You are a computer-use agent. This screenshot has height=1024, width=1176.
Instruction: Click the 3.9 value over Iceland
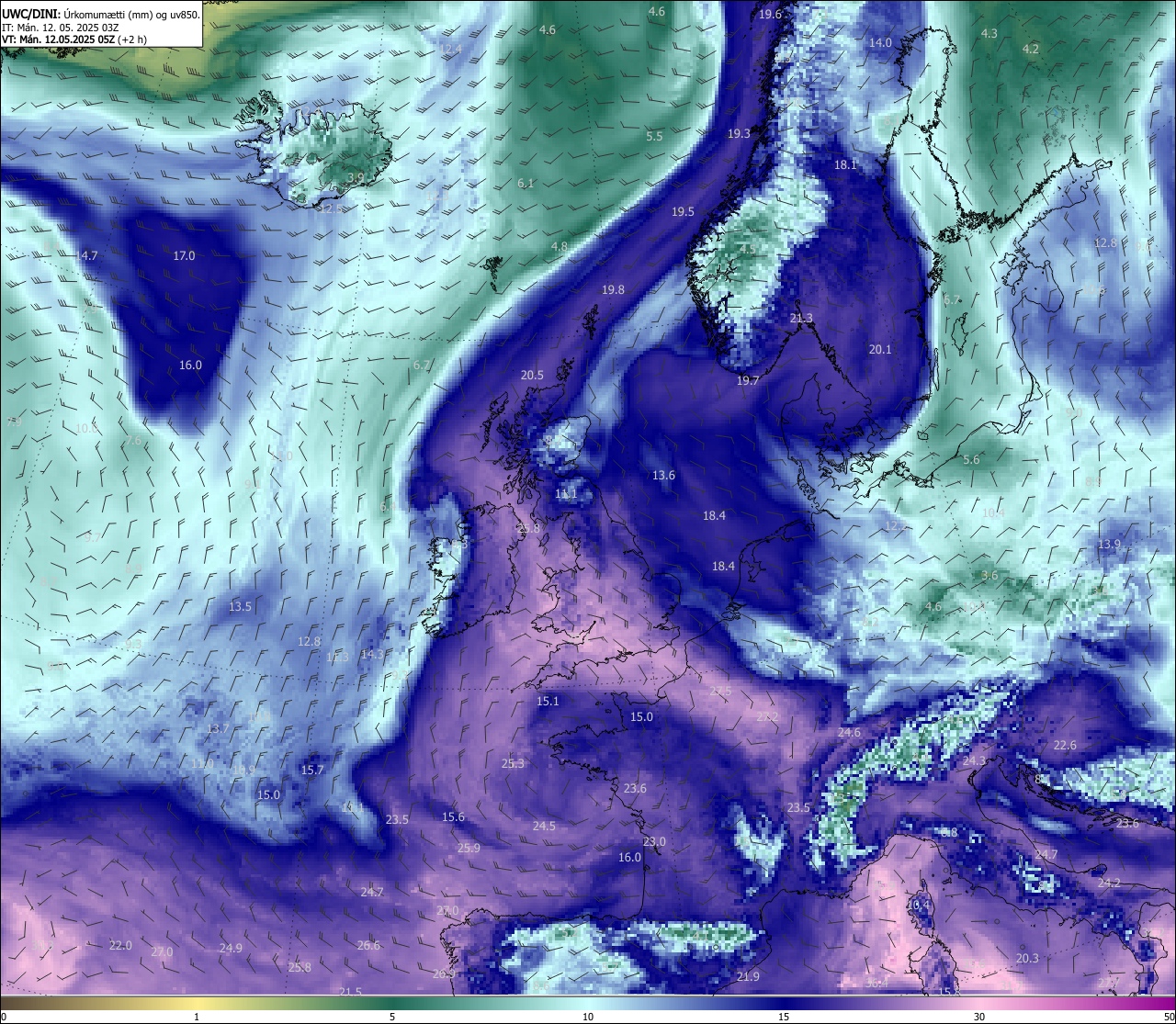tap(356, 177)
